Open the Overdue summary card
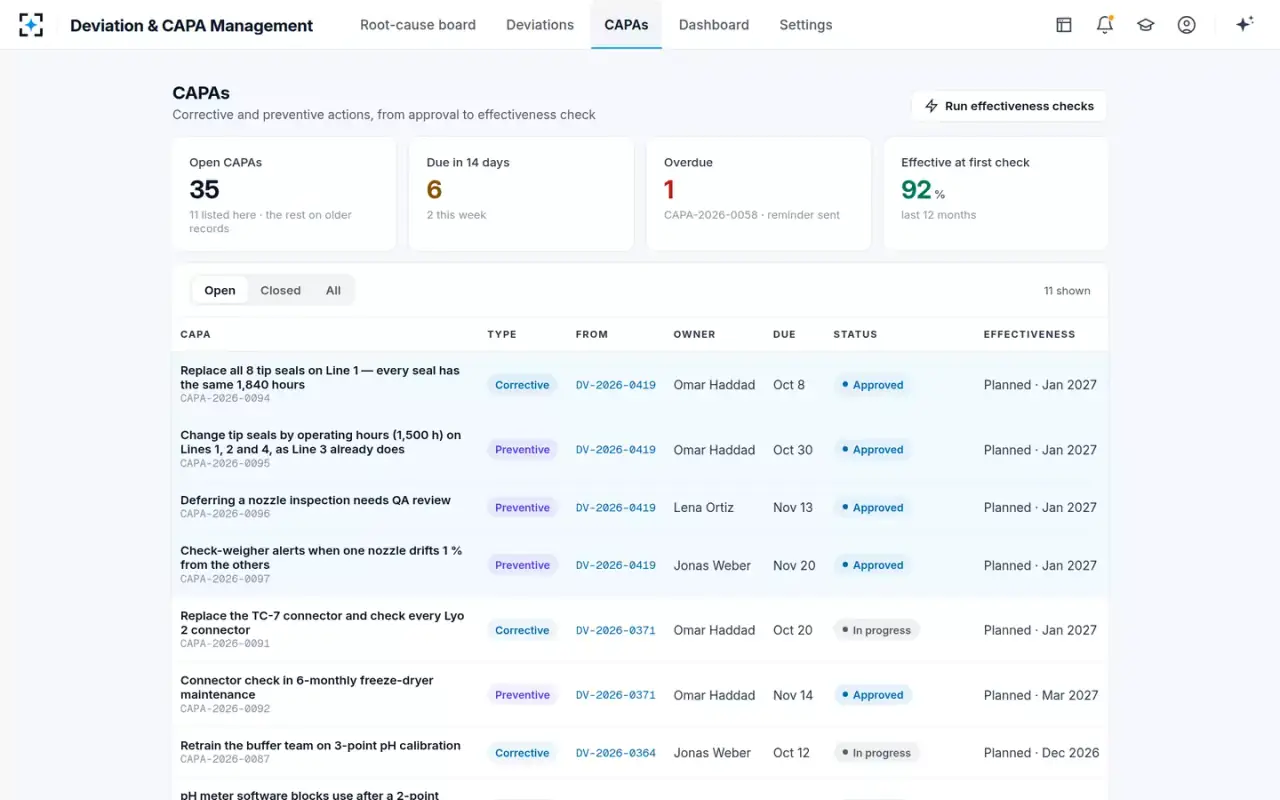Screen dimensions: 1280x800 pyautogui.click(x=759, y=194)
